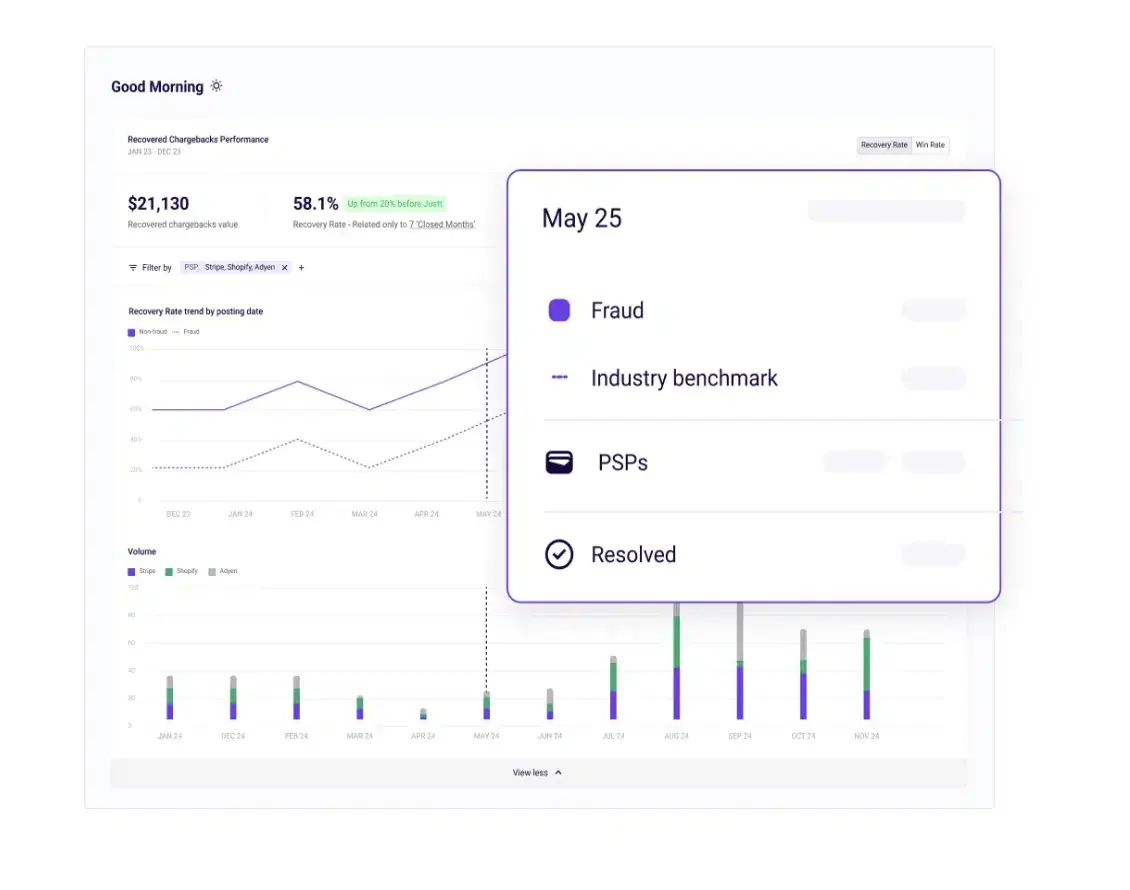The height and width of the screenshot is (890, 1130).
Task: Click the Filter by funnel icon
Action: point(131,267)
